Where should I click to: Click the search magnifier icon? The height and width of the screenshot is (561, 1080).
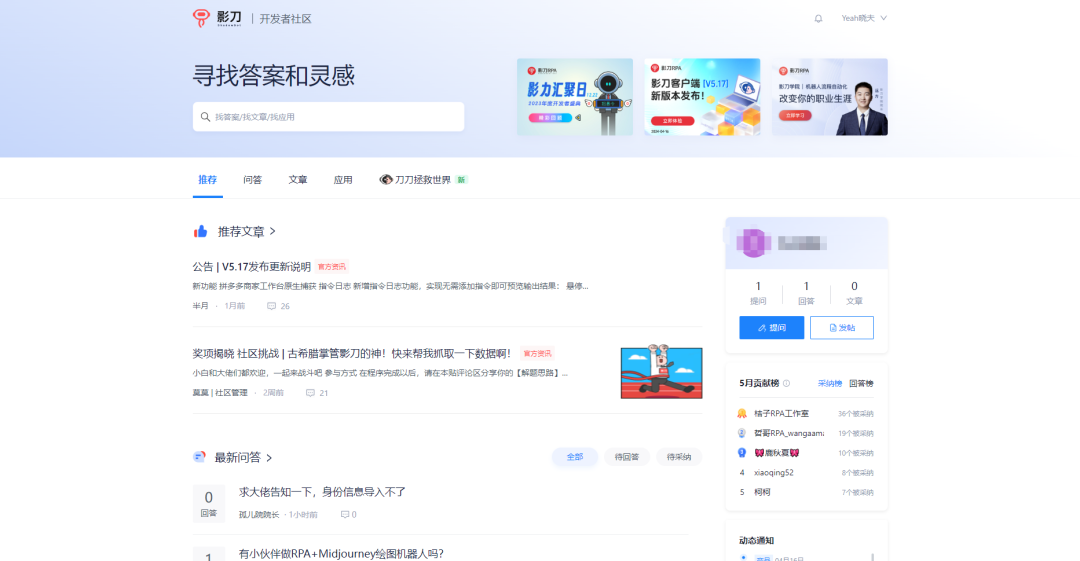(x=205, y=117)
